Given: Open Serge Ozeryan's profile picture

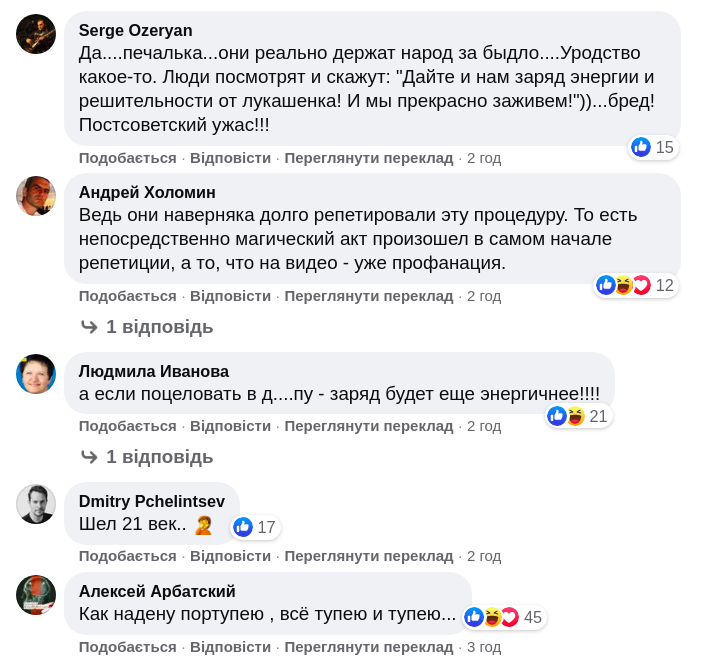Looking at the screenshot, I should click(36, 34).
